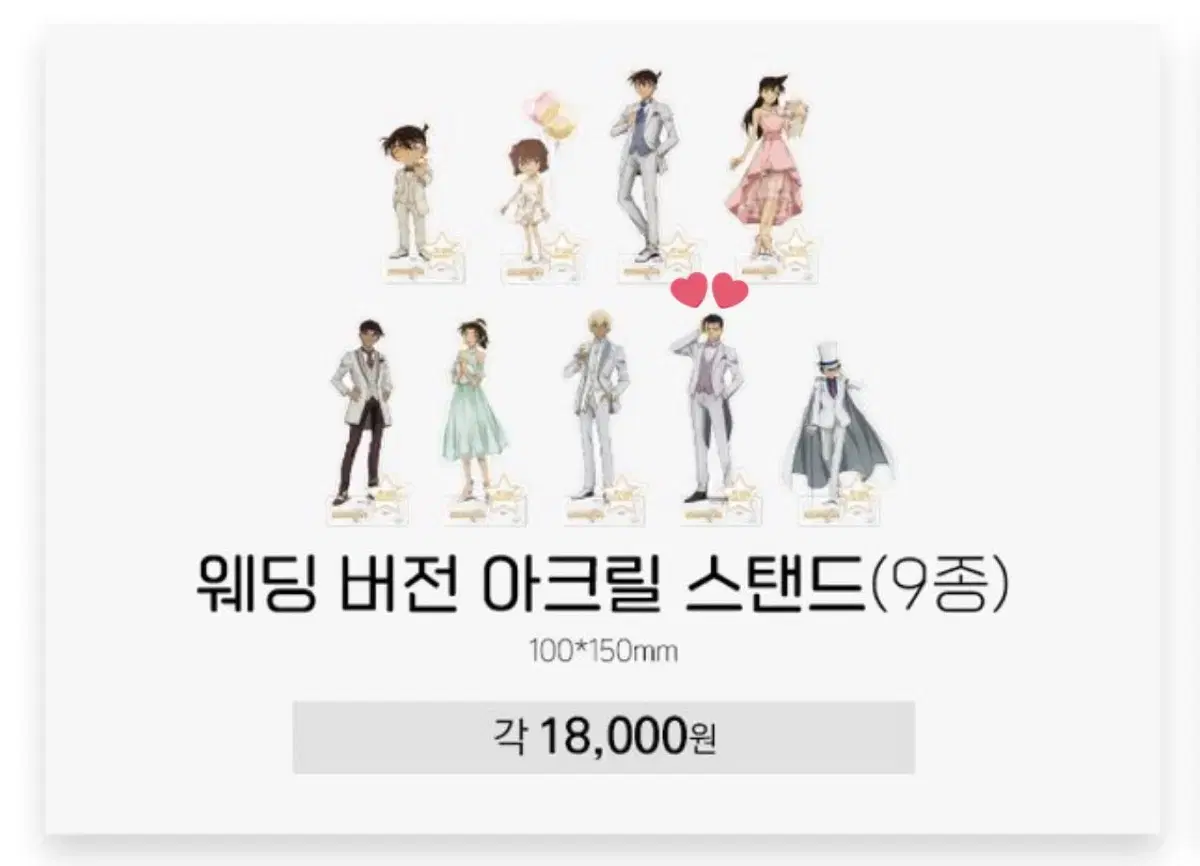Click the 18,000 price number
This screenshot has width=1200, height=866.
coord(613,737)
